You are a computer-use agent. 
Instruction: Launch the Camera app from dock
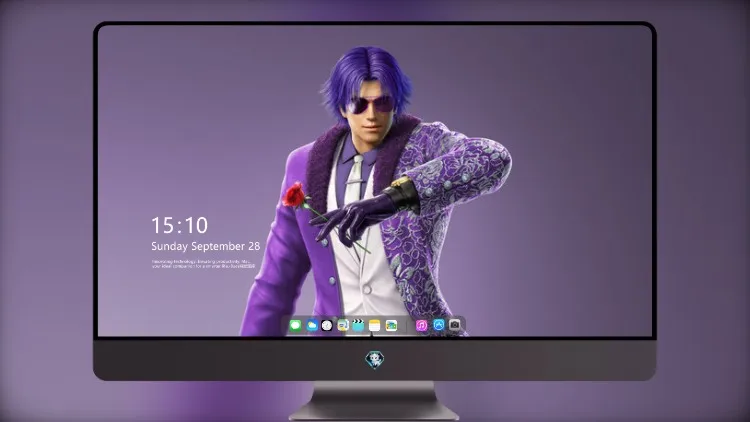tap(454, 325)
